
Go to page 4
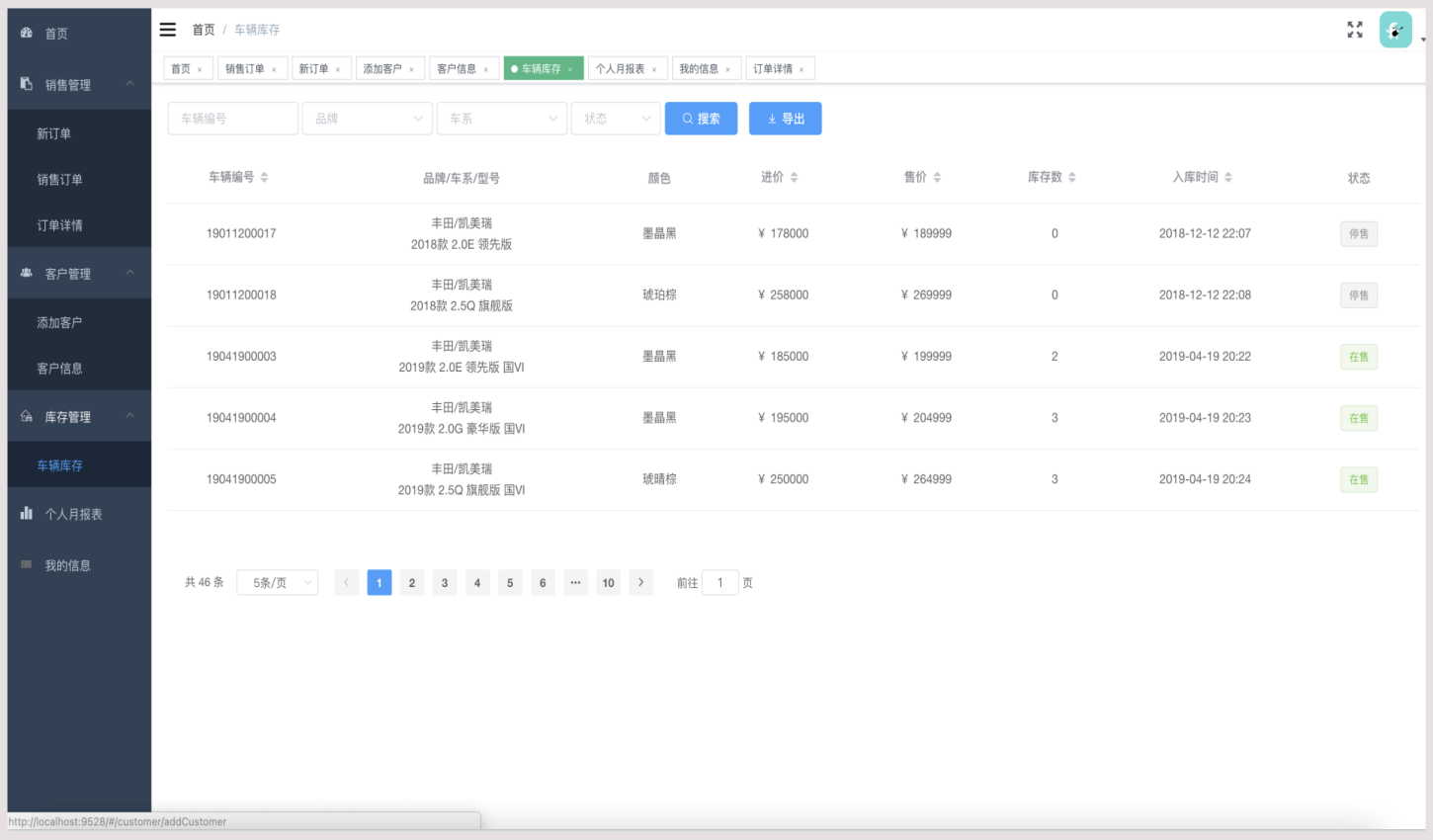(x=477, y=582)
